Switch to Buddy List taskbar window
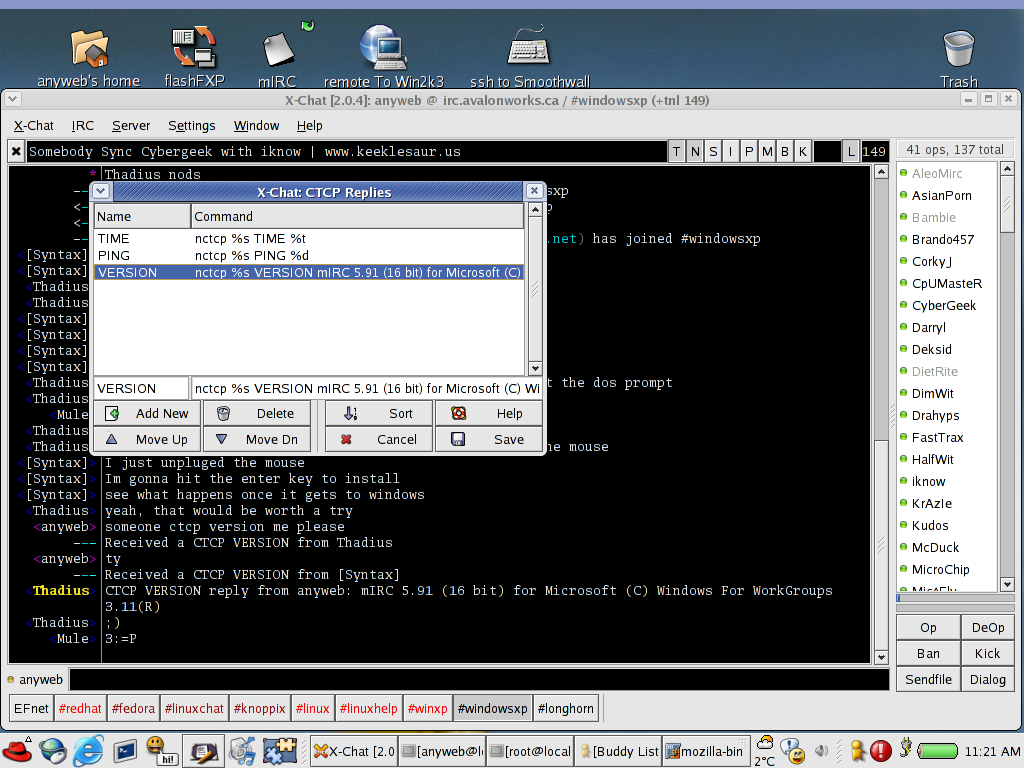This screenshot has width=1024, height=768. tap(618, 752)
